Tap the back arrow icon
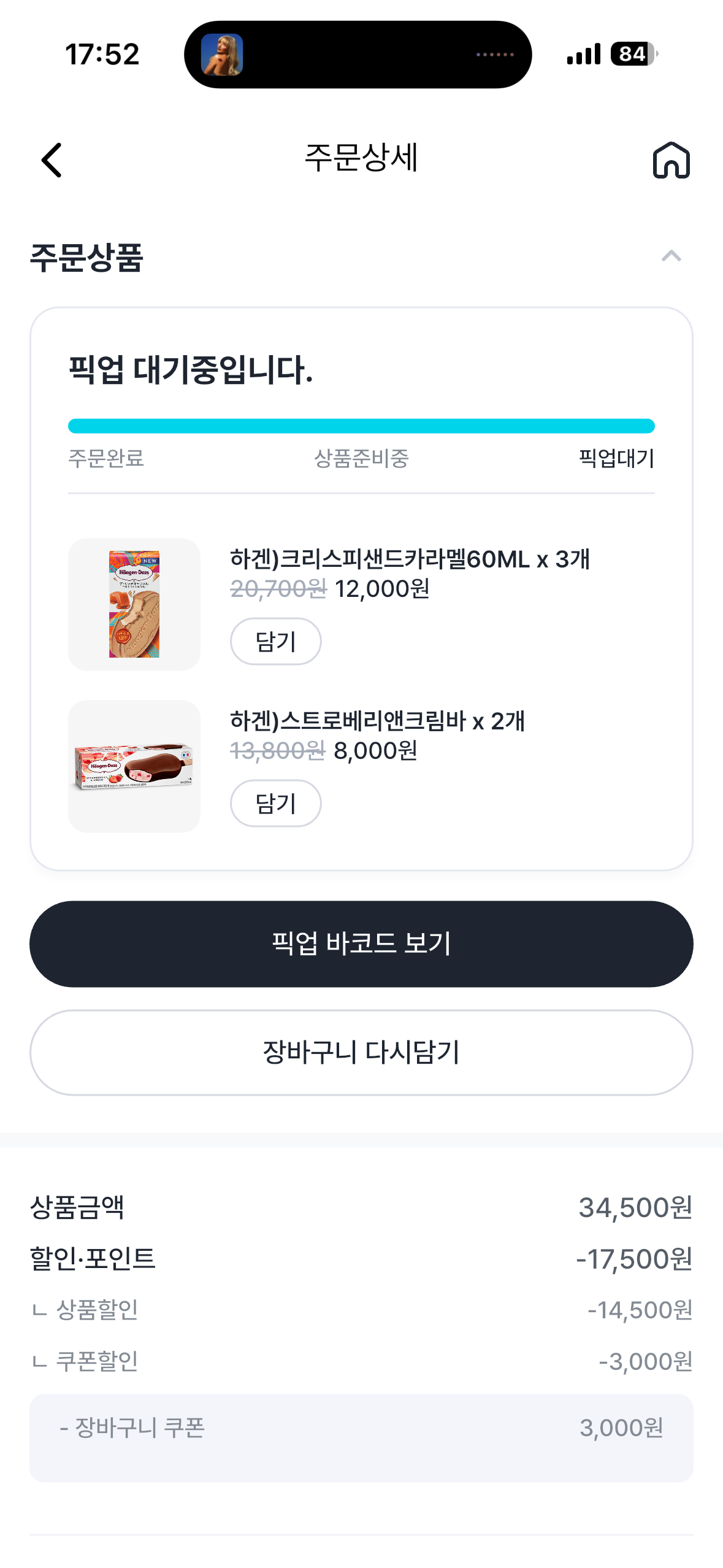The width and height of the screenshot is (723, 1568). coord(52,160)
